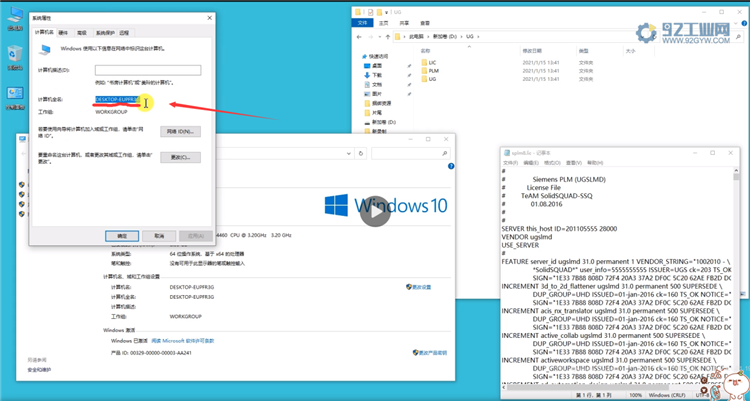Click the 更改(C)... button in System Properties

[x=180, y=157]
